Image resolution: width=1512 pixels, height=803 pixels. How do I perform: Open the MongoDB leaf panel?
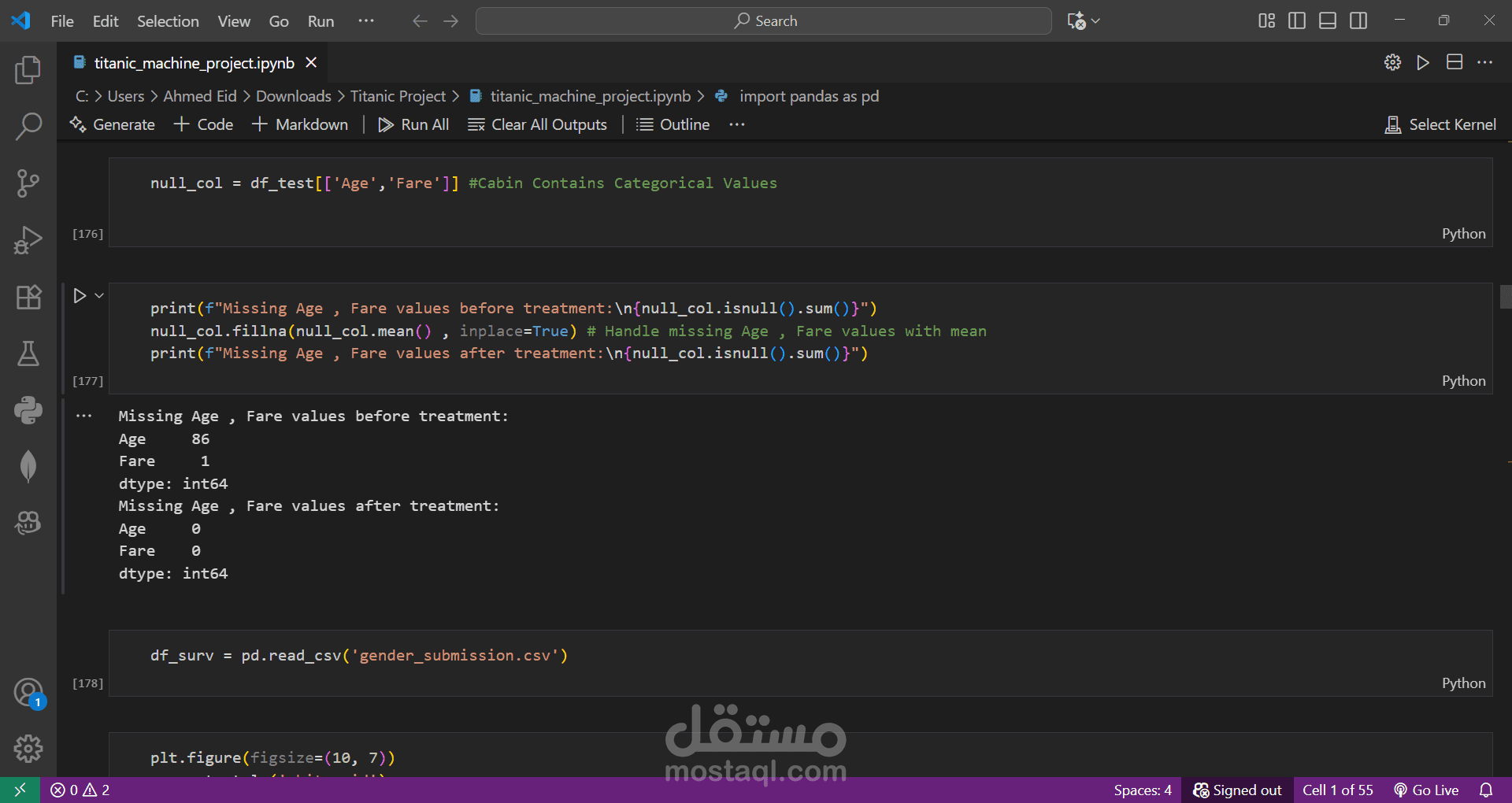click(x=28, y=467)
